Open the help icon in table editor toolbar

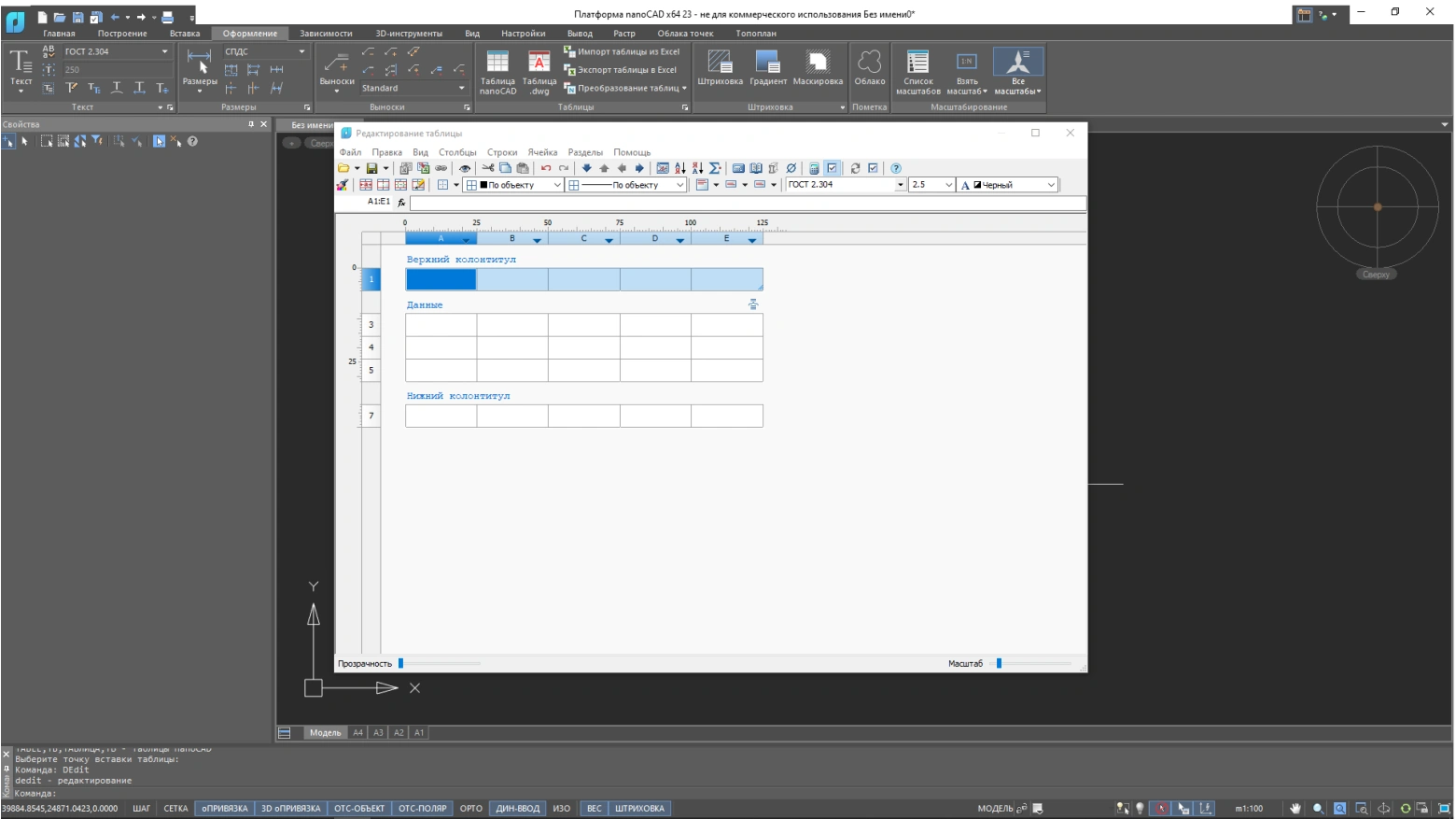(896, 168)
